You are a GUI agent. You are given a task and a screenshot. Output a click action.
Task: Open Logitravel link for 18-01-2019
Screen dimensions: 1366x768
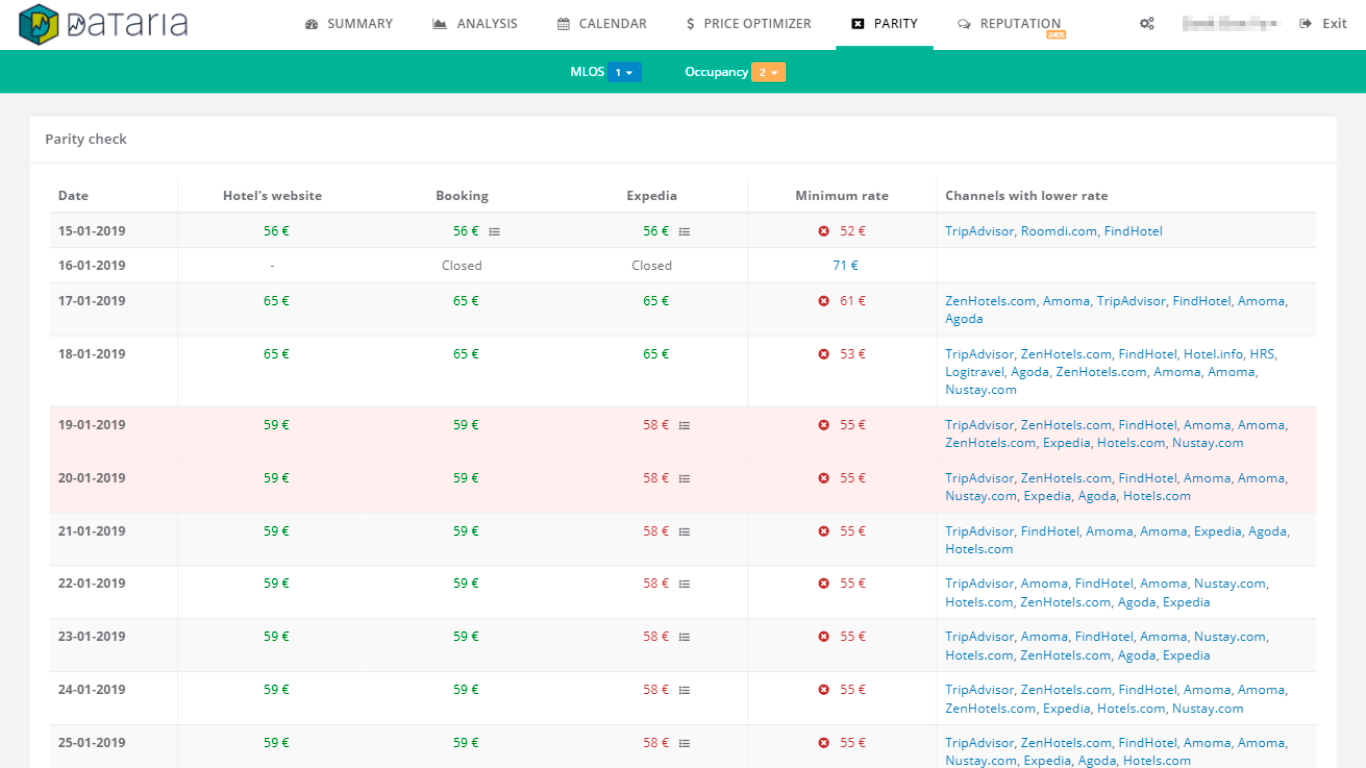pos(974,372)
